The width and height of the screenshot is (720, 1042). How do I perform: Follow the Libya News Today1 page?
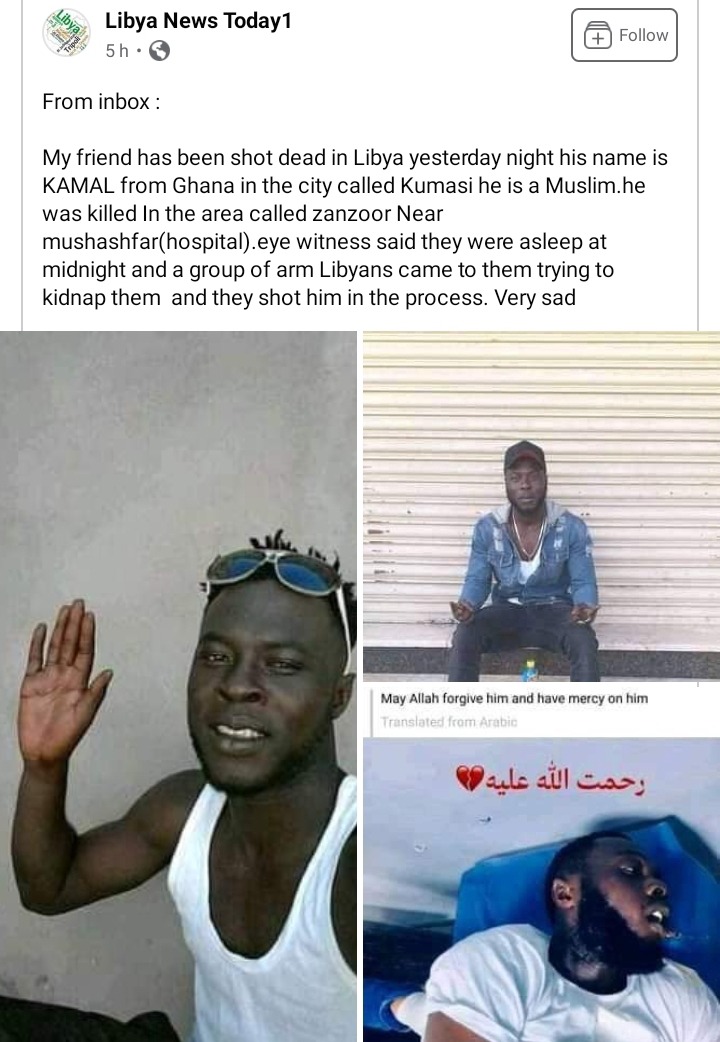point(624,35)
